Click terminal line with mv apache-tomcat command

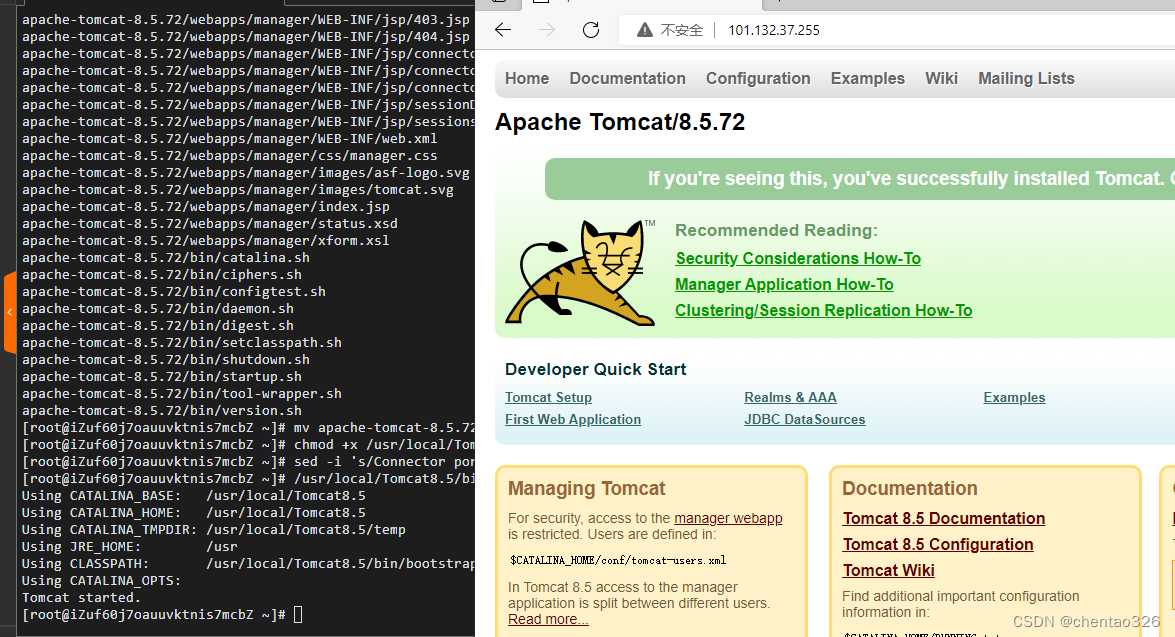pos(248,428)
